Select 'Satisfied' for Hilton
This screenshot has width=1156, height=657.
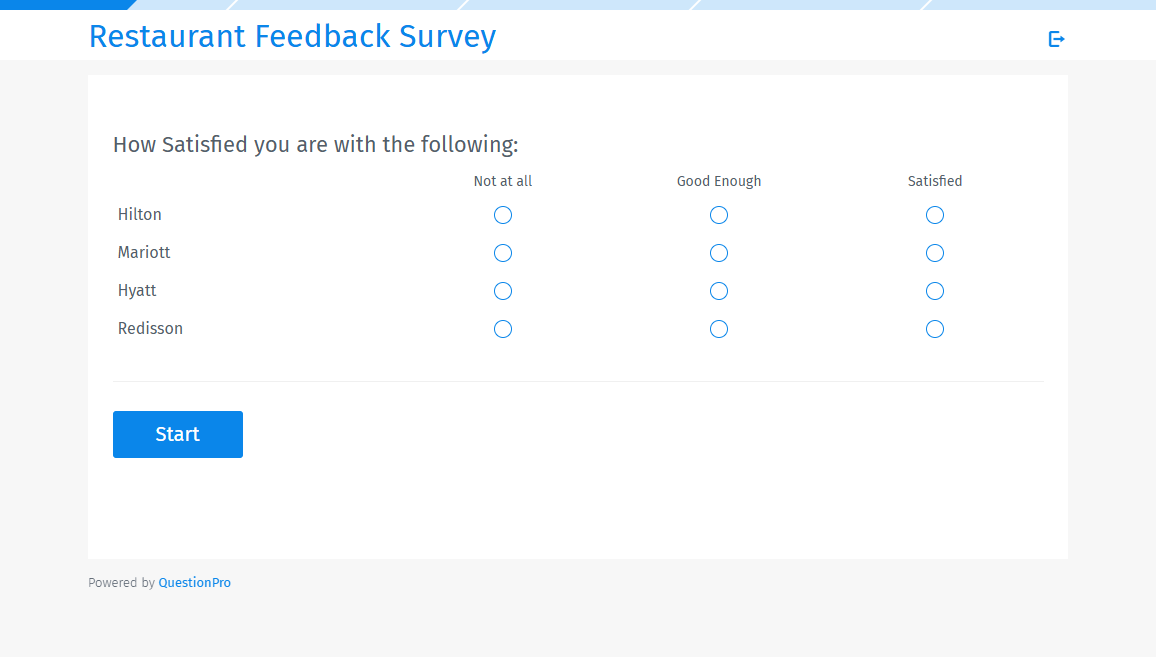(x=934, y=215)
